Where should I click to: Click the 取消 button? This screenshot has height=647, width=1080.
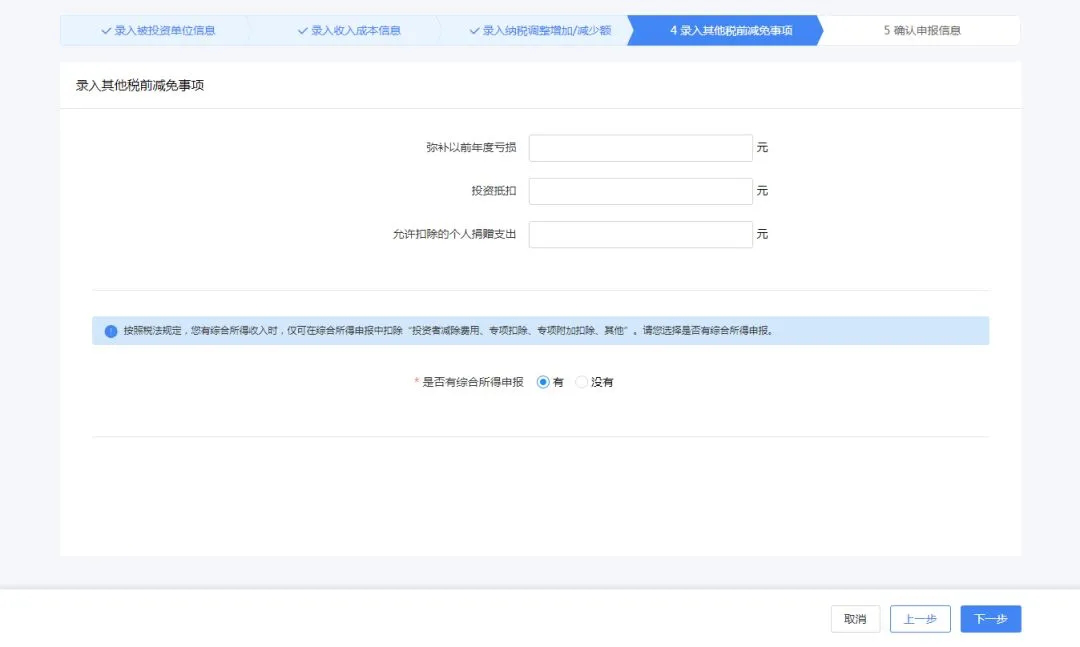(855, 619)
